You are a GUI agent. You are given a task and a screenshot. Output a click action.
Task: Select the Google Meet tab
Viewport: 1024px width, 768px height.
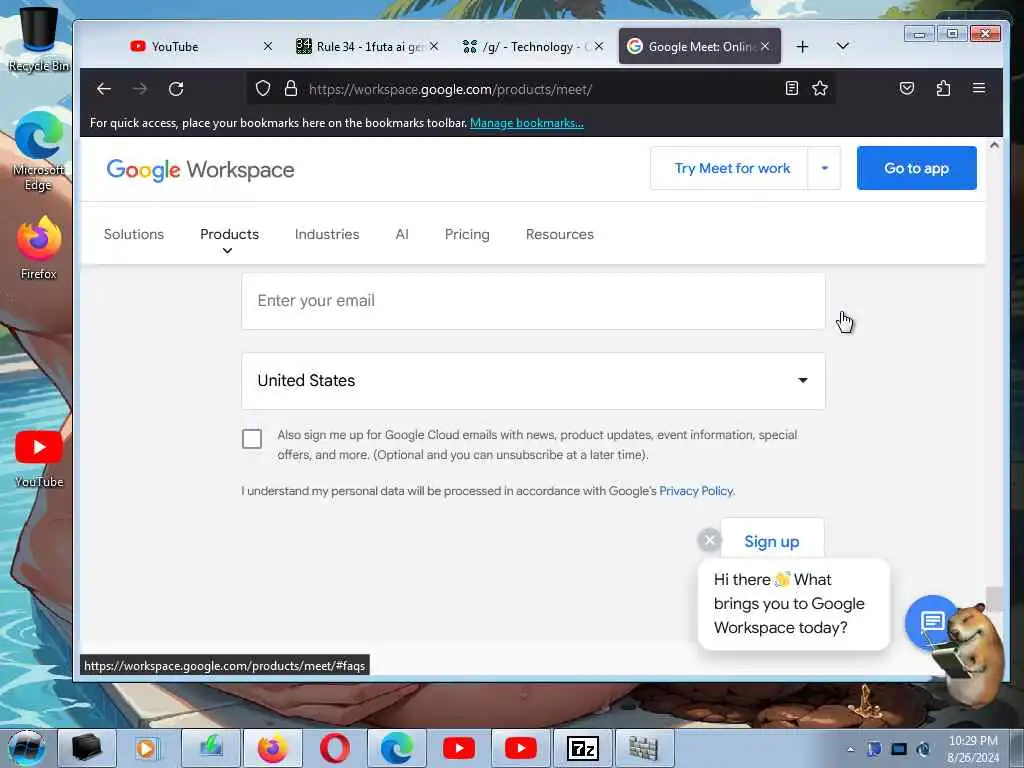coord(699,46)
